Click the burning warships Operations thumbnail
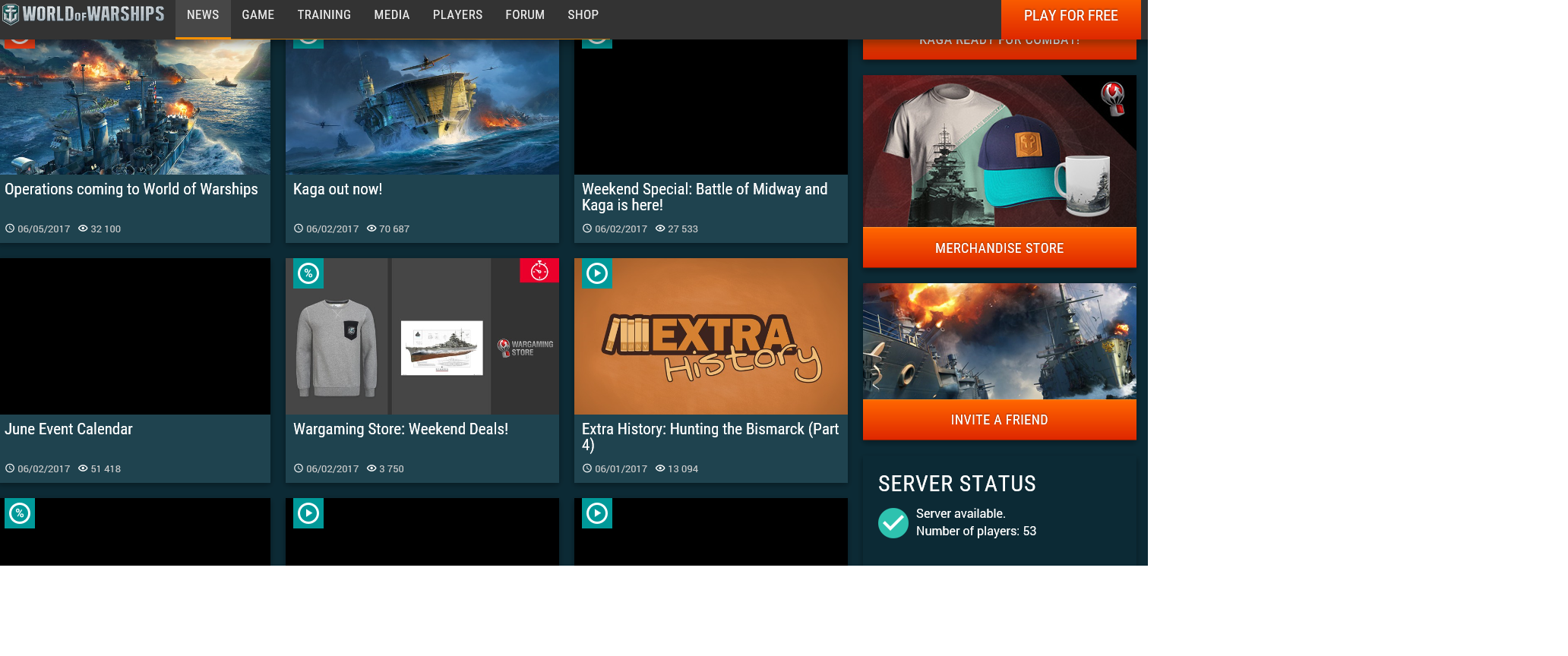Viewport: 1568px width, 656px height. point(135,107)
